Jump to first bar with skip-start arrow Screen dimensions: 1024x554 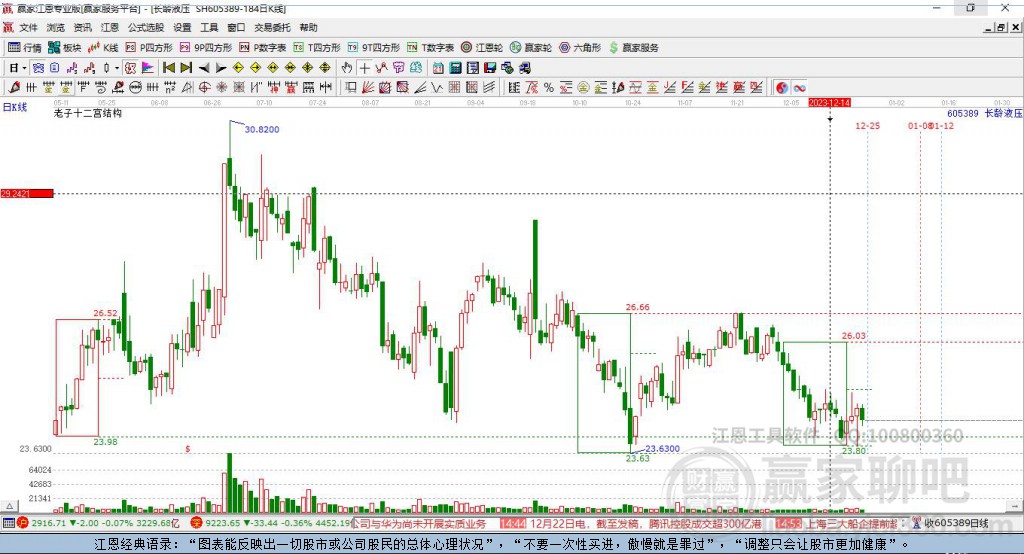(x=168, y=68)
